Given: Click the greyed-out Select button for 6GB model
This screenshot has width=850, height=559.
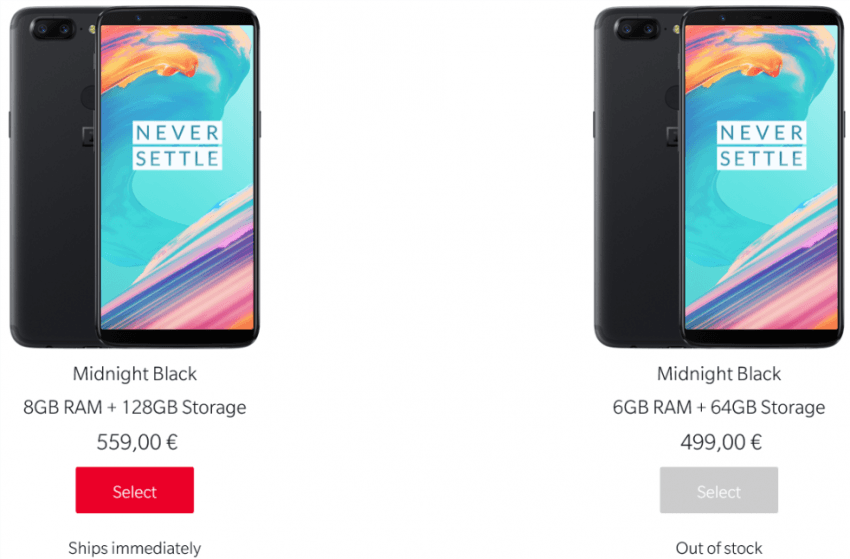Looking at the screenshot, I should pyautogui.click(x=719, y=490).
